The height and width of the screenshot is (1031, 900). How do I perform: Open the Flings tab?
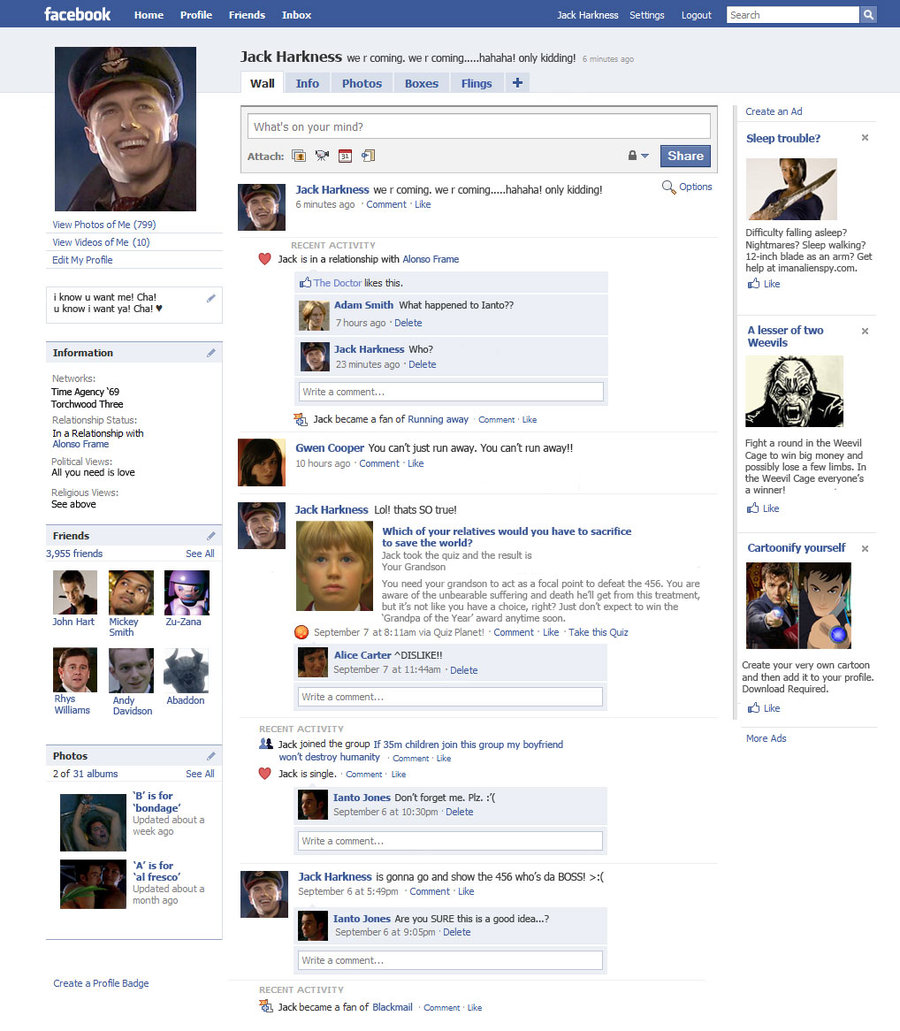coord(477,84)
